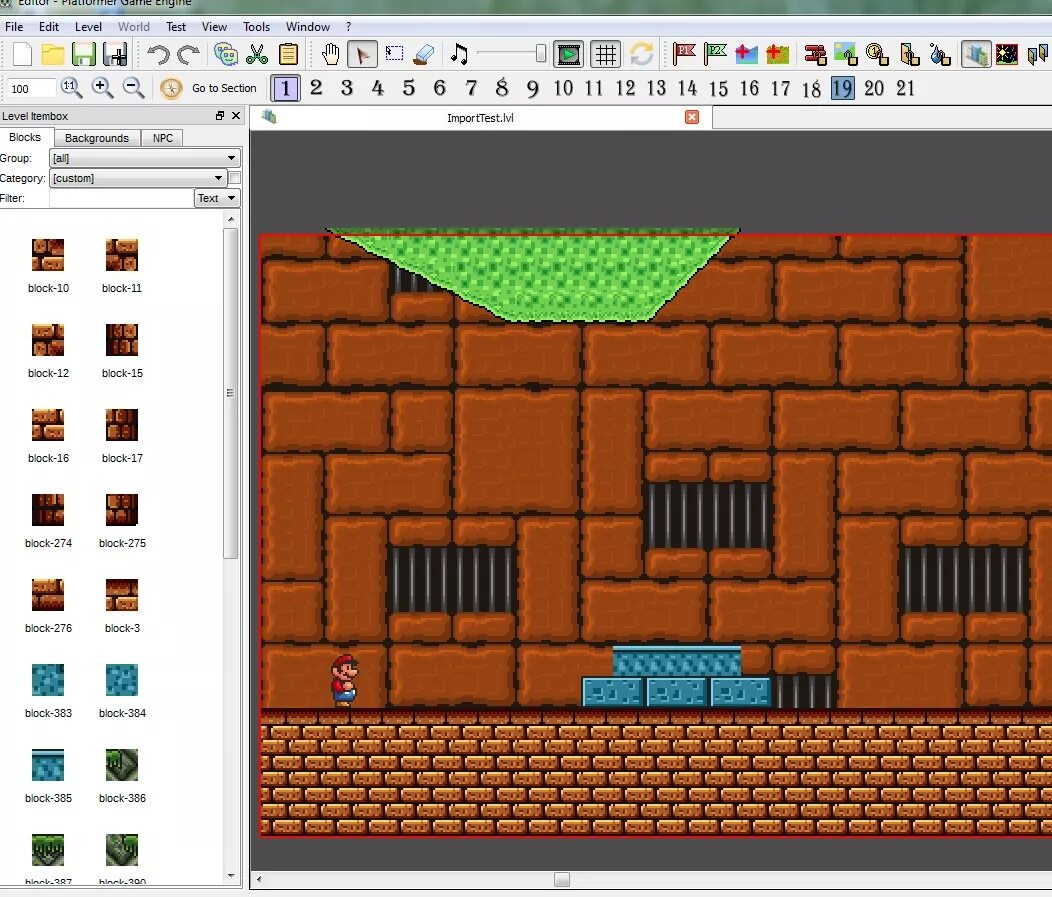This screenshot has width=1052, height=897.
Task: Open the Tools menu
Action: [x=256, y=27]
